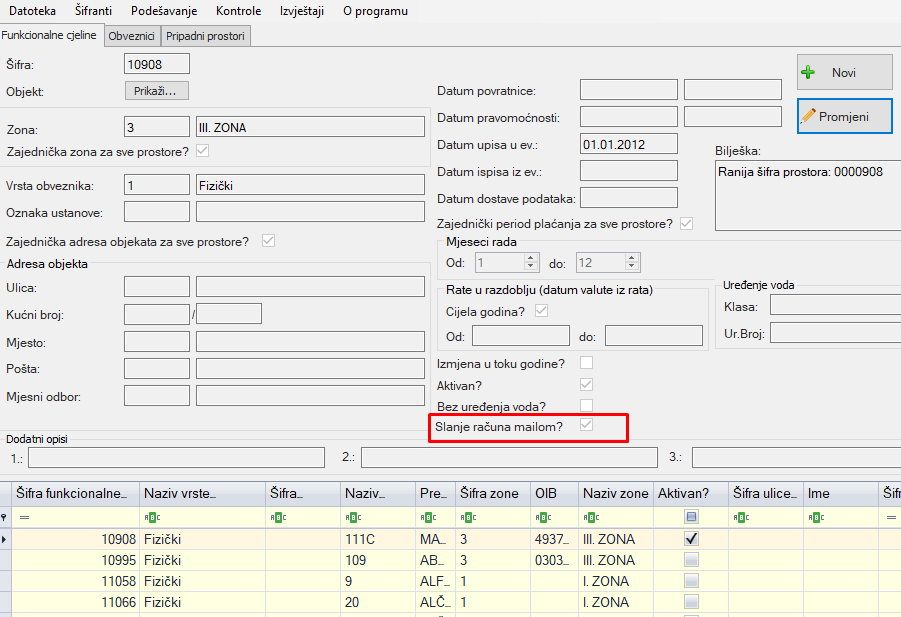
Task: Toggle Aktivan checkbox in row 10995
Action: 691,560
